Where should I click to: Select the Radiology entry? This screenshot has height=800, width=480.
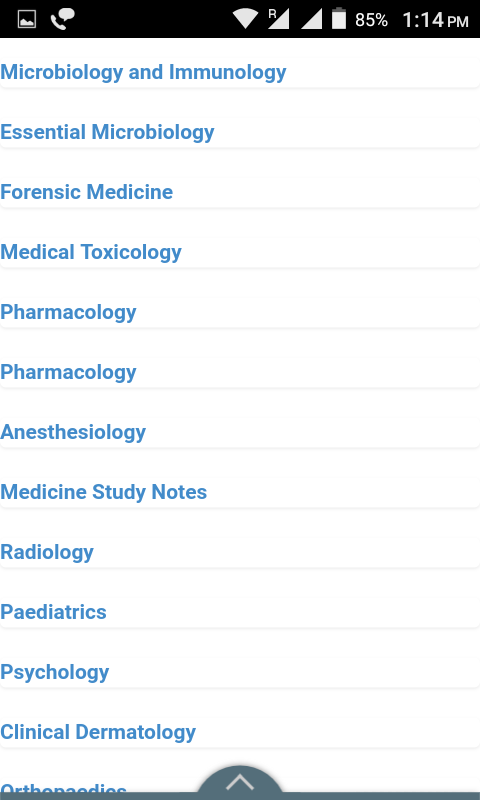[x=47, y=552]
